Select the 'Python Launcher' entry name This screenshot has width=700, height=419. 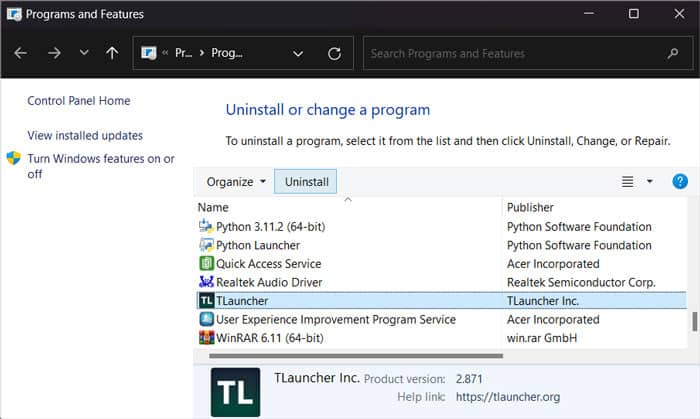click(258, 245)
